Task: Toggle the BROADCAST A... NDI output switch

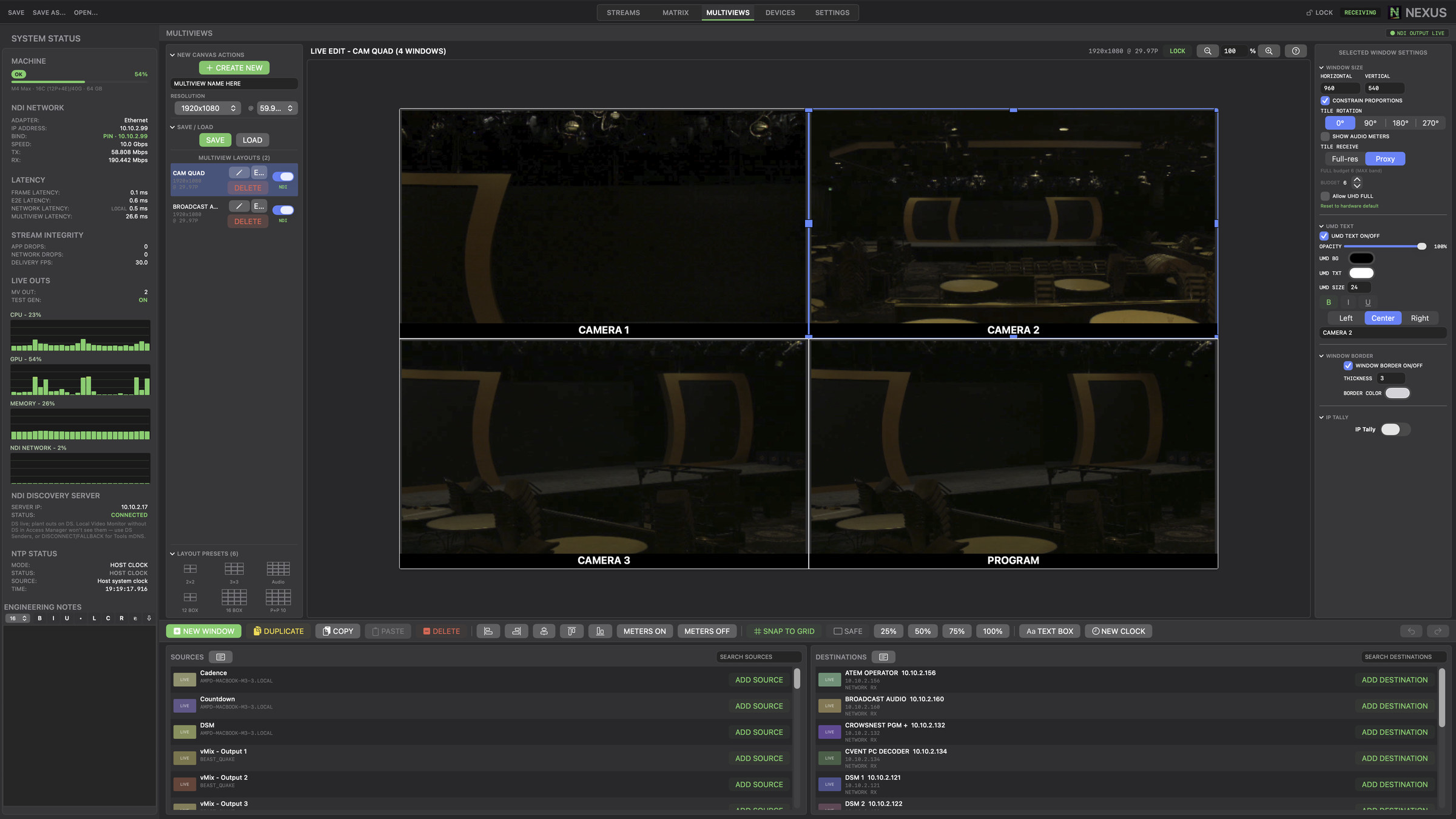Action: click(x=283, y=210)
